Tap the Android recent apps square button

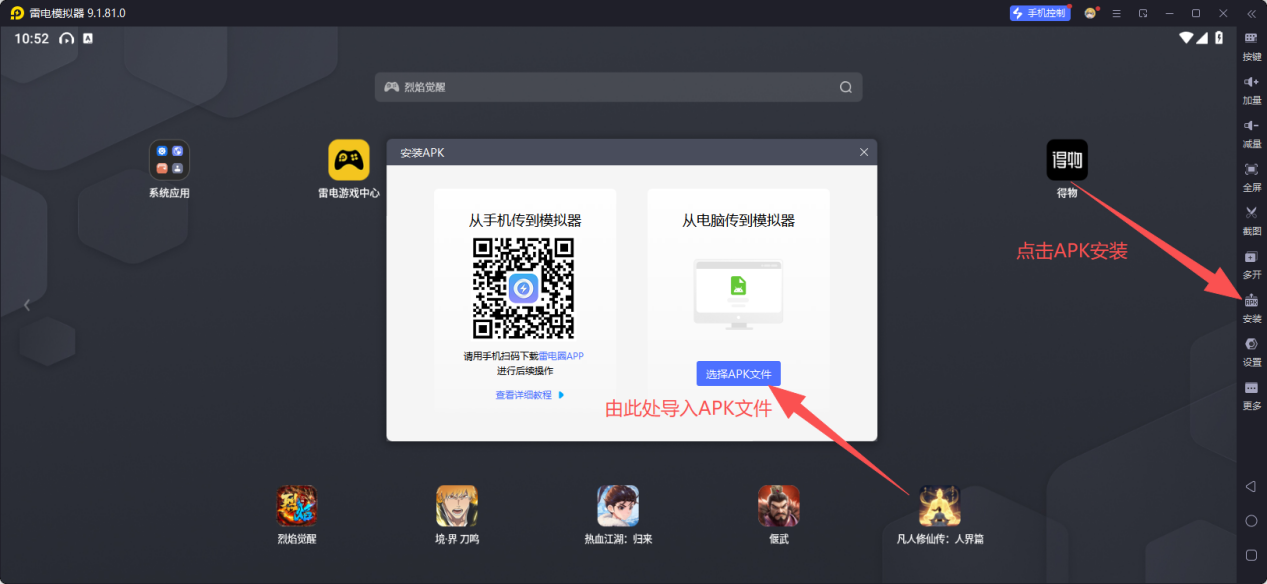pos(1250,555)
